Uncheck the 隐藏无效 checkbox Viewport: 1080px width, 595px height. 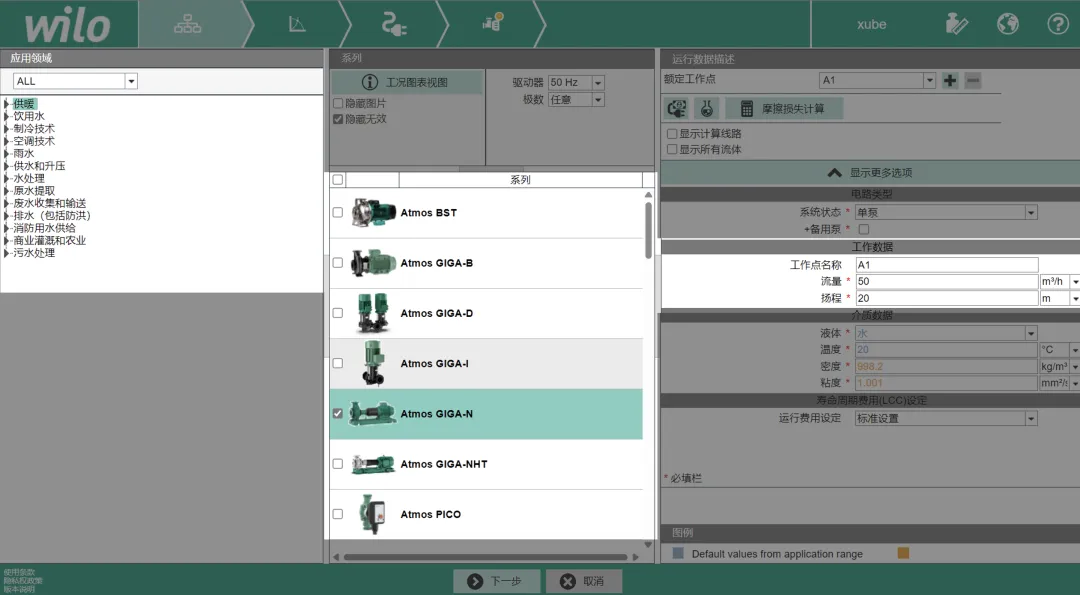pyautogui.click(x=338, y=119)
